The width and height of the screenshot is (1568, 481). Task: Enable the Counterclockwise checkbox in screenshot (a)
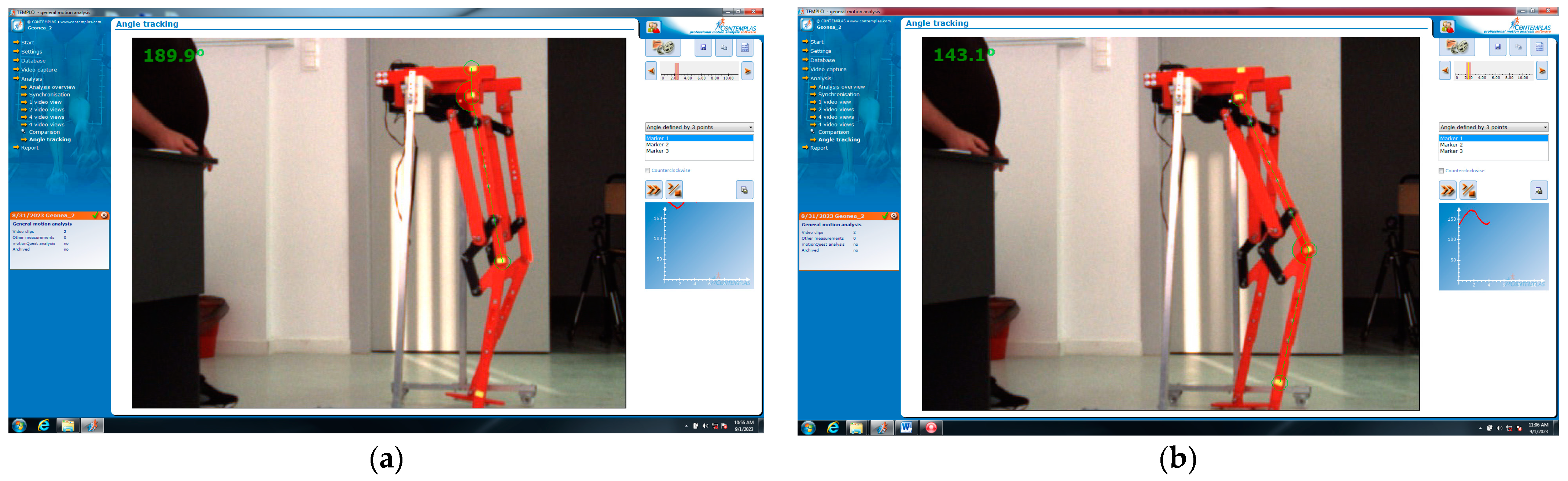click(648, 170)
